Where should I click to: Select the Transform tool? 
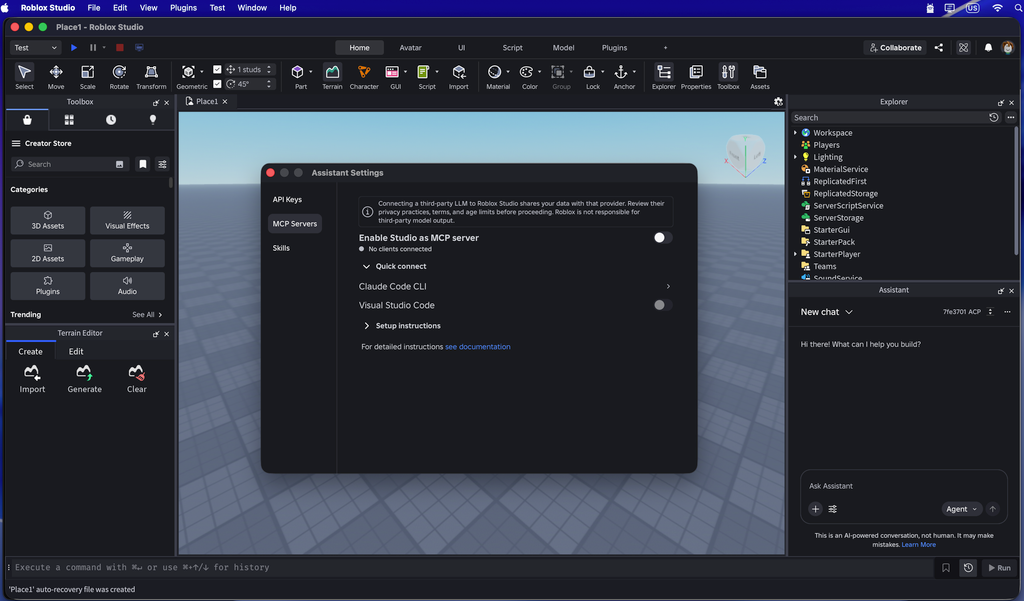click(x=151, y=76)
